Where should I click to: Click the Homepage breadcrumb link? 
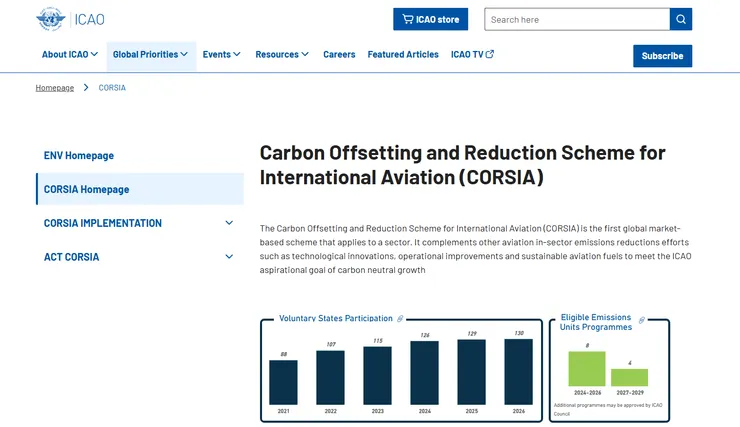(55, 88)
